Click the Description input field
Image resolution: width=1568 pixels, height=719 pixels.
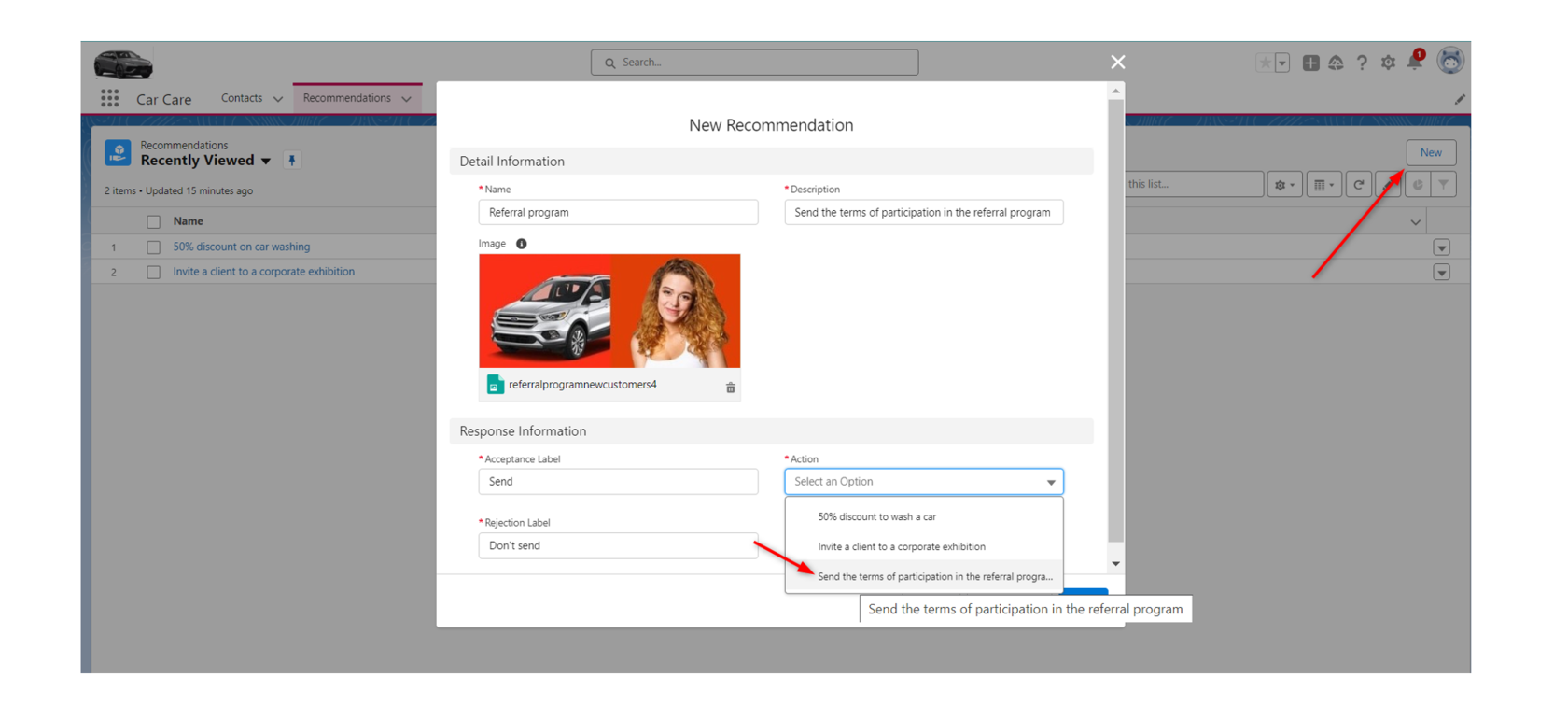tap(924, 213)
